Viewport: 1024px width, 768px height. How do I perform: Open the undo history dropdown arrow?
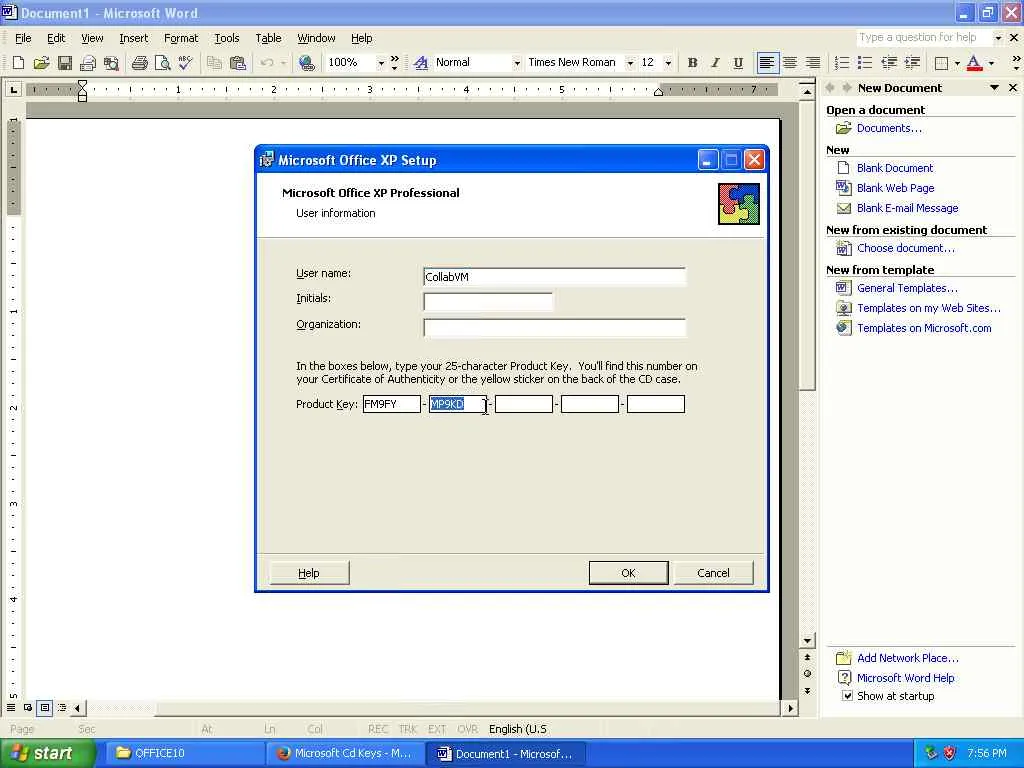[283, 63]
